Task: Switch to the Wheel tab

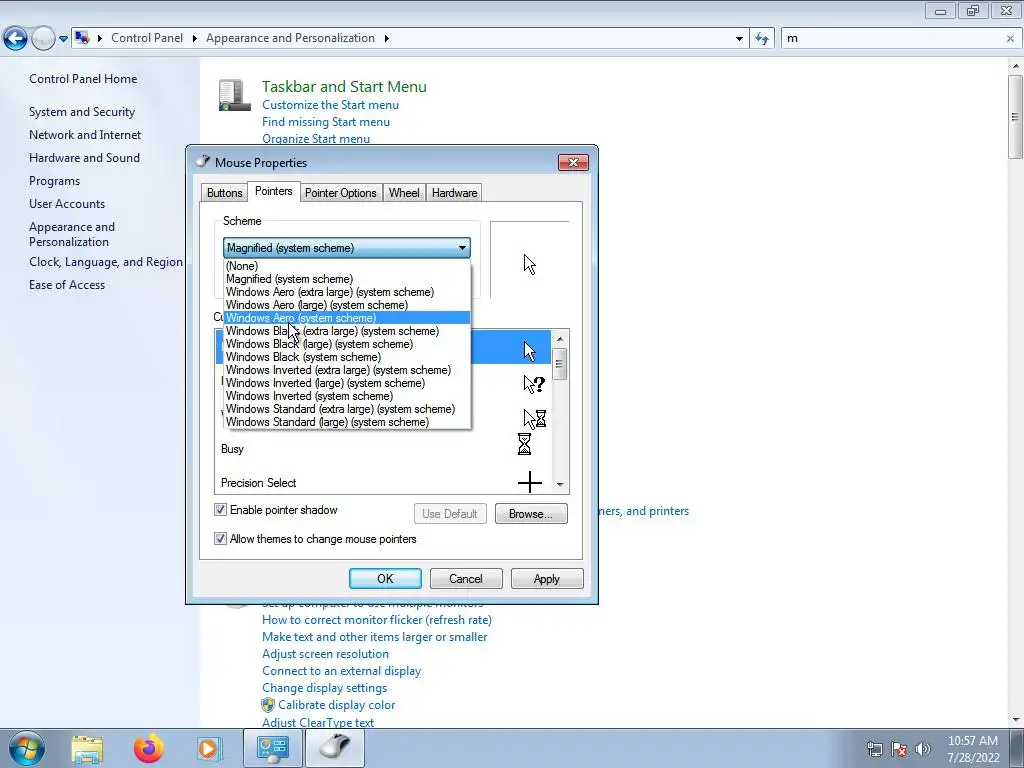Action: point(404,193)
